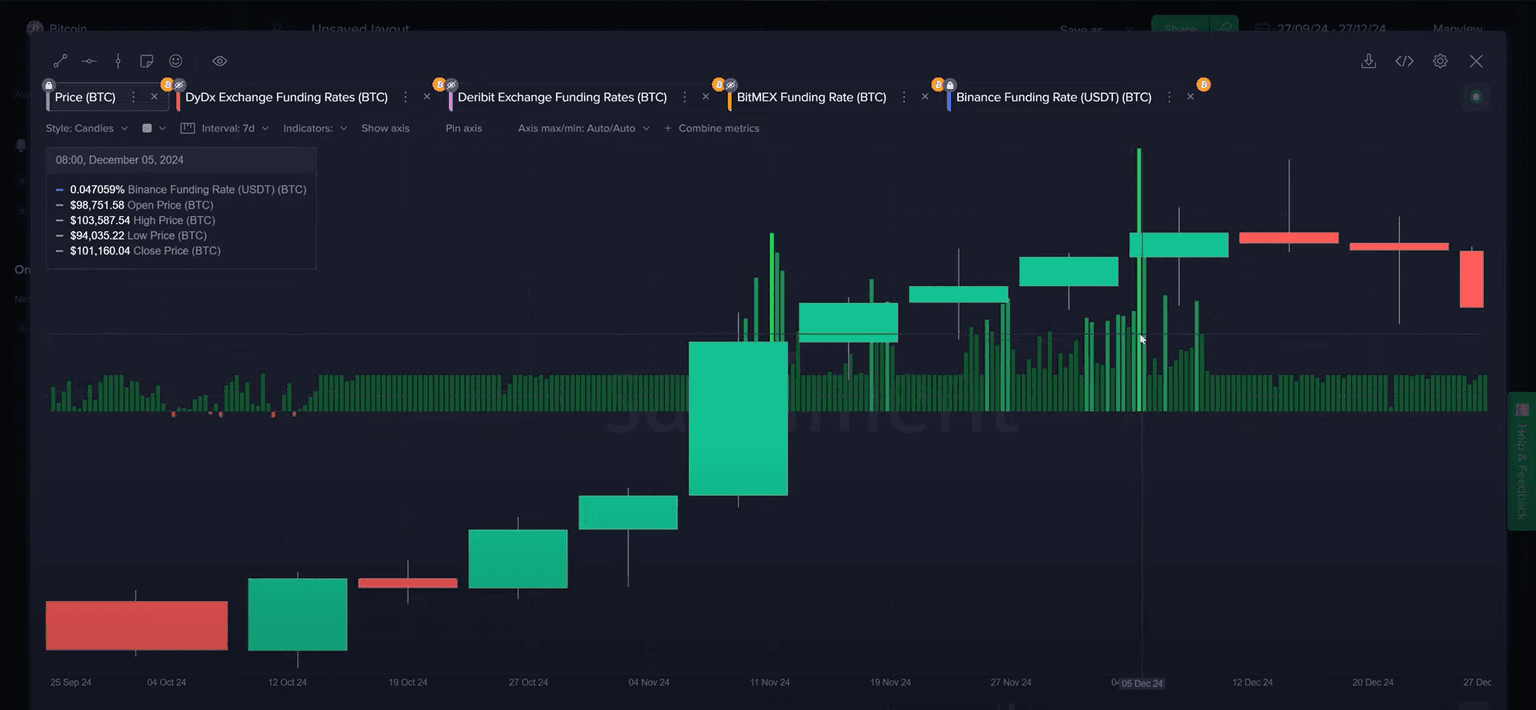Toggle the Show axis option
The height and width of the screenshot is (710, 1536).
tap(385, 128)
